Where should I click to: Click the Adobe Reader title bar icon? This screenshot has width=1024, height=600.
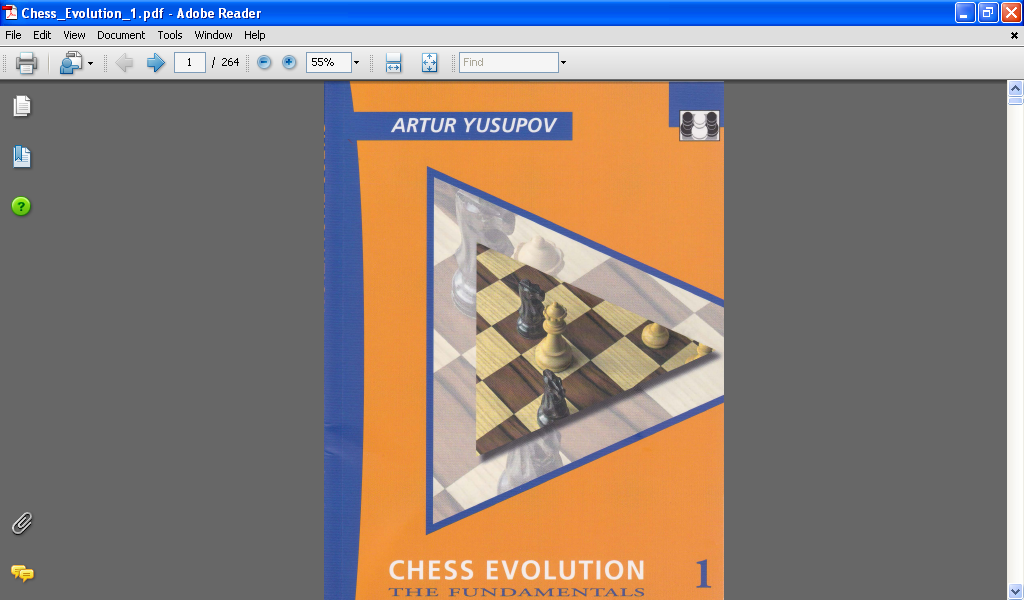10,12
